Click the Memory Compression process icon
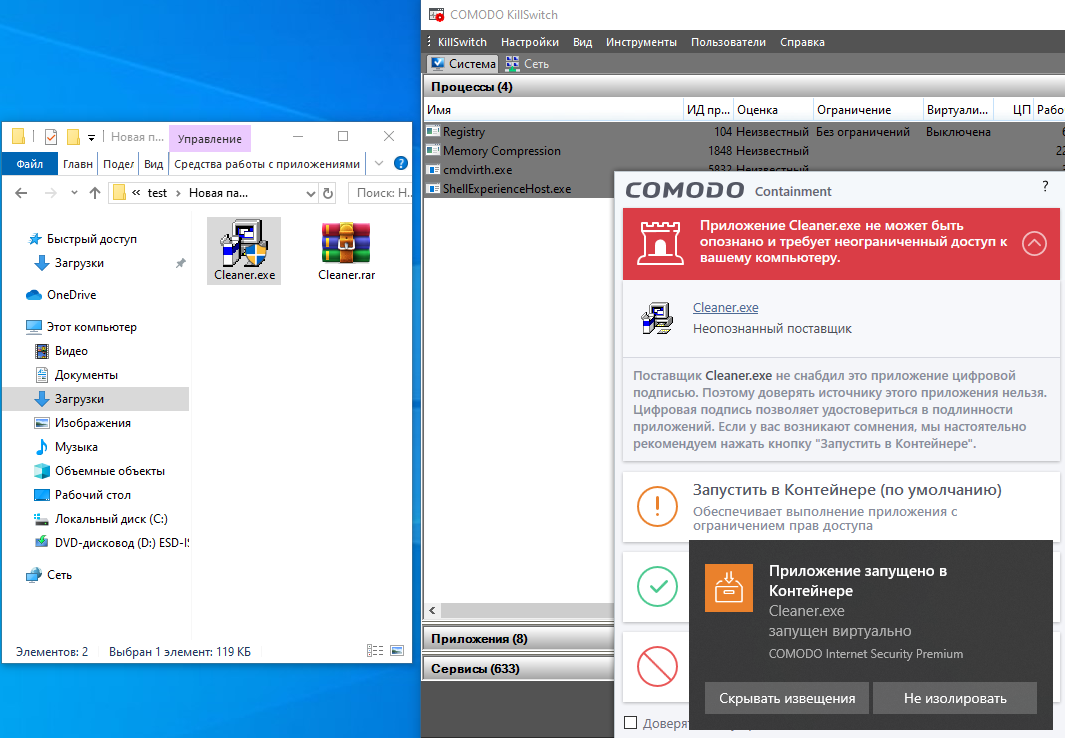Image resolution: width=1065 pixels, height=738 pixels. (x=433, y=150)
